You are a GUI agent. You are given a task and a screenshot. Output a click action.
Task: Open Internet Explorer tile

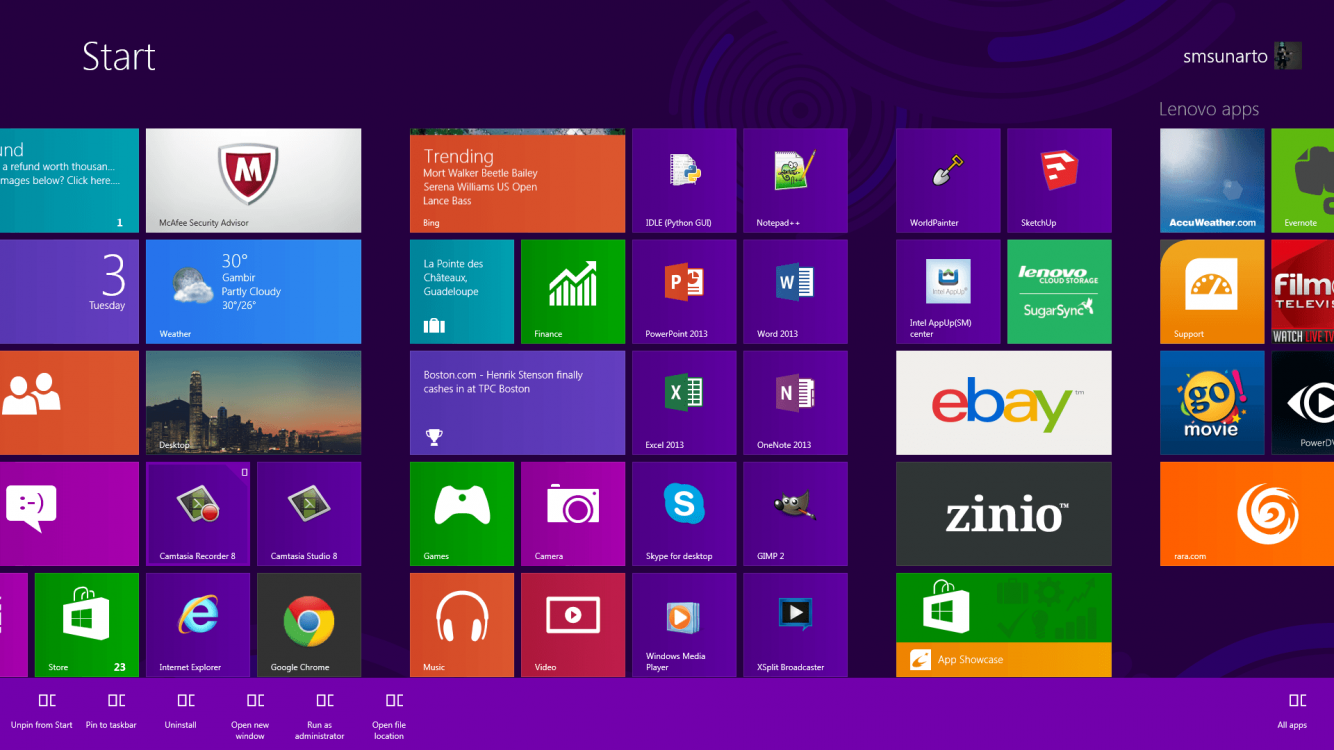click(198, 625)
